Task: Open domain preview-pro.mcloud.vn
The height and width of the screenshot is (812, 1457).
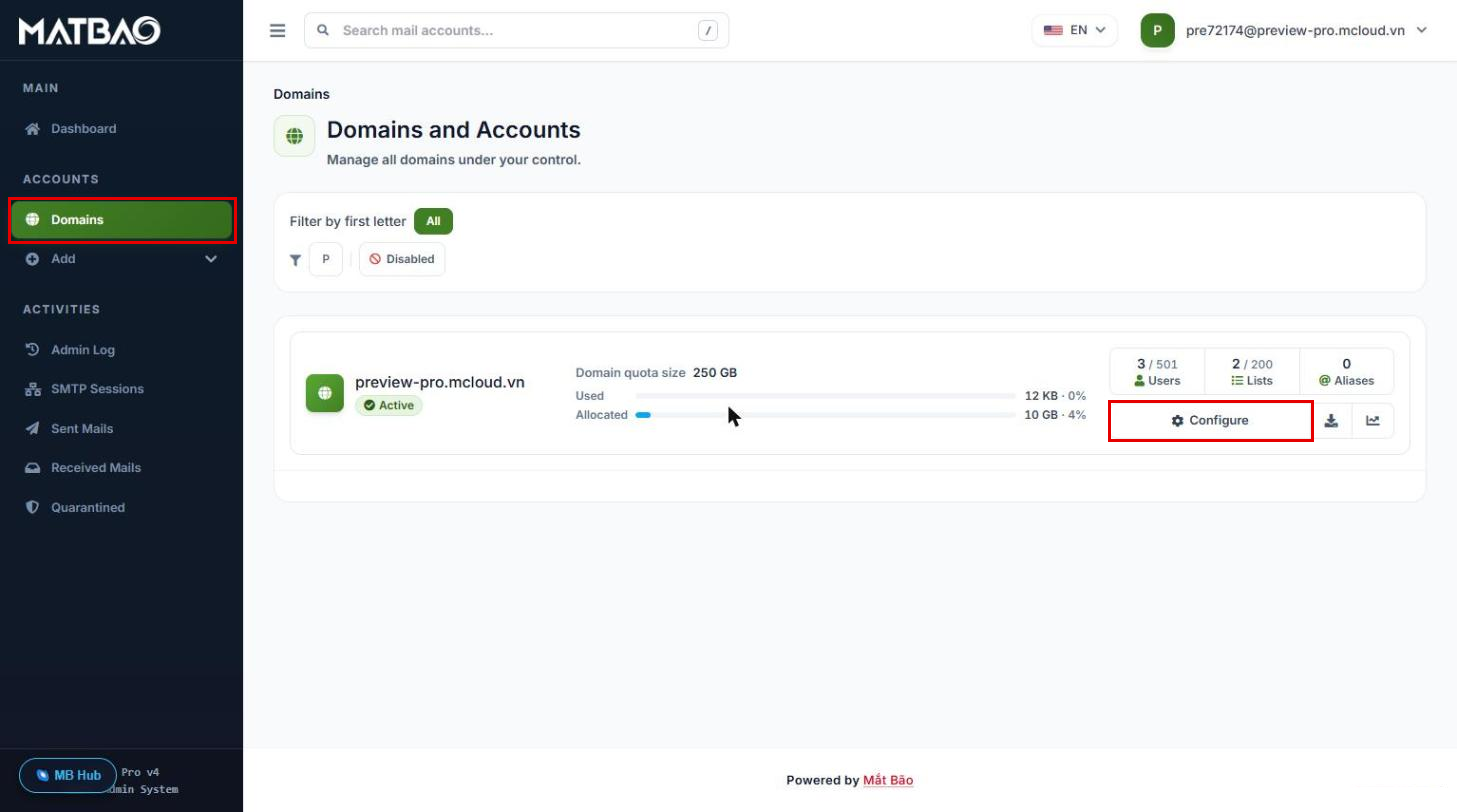Action: tap(440, 382)
